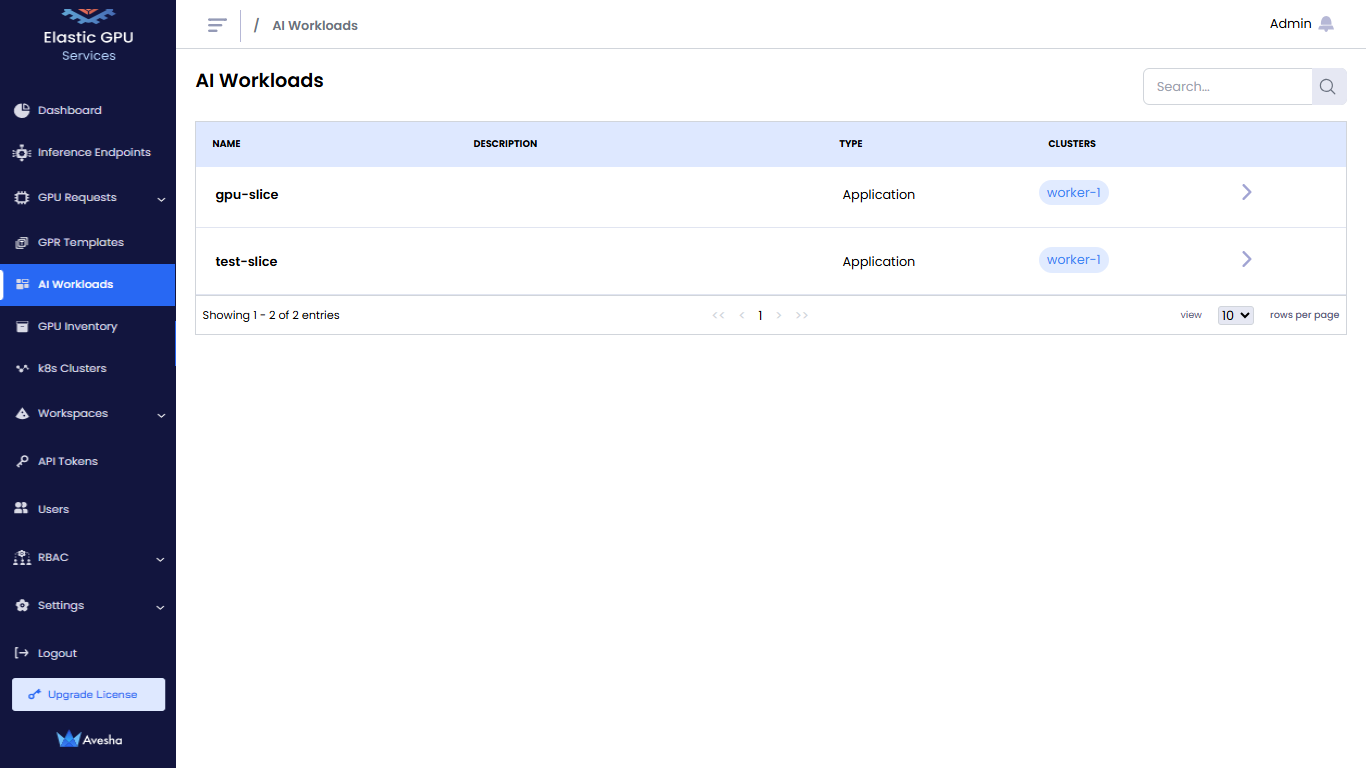
Task: Open Inference Endpoints page
Action: point(93,153)
